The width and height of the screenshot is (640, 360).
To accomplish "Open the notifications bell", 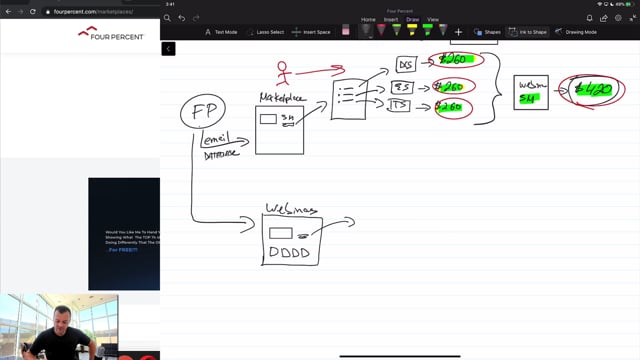I will (x=589, y=18).
